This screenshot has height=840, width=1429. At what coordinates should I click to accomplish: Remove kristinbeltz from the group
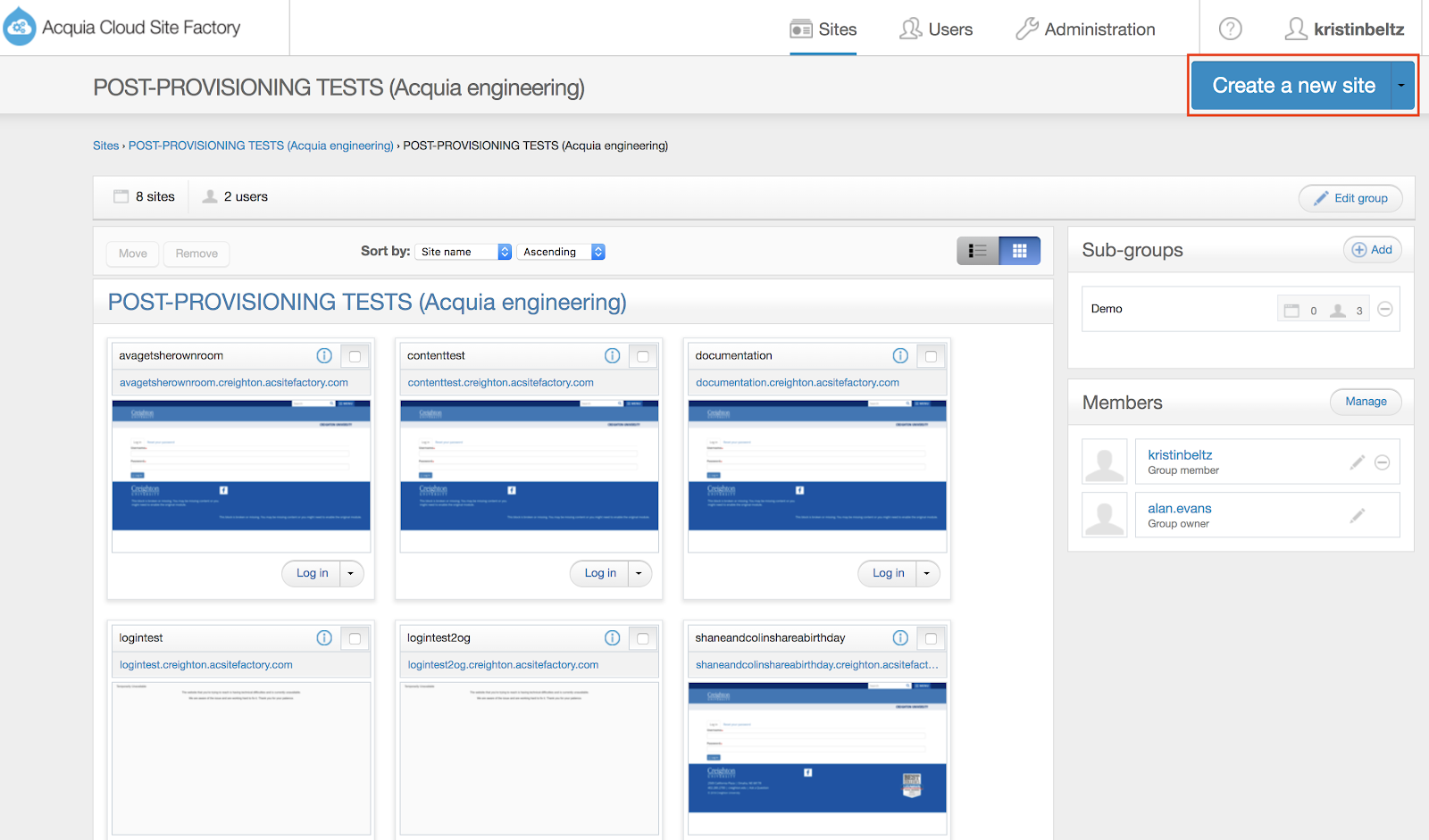pos(1382,462)
